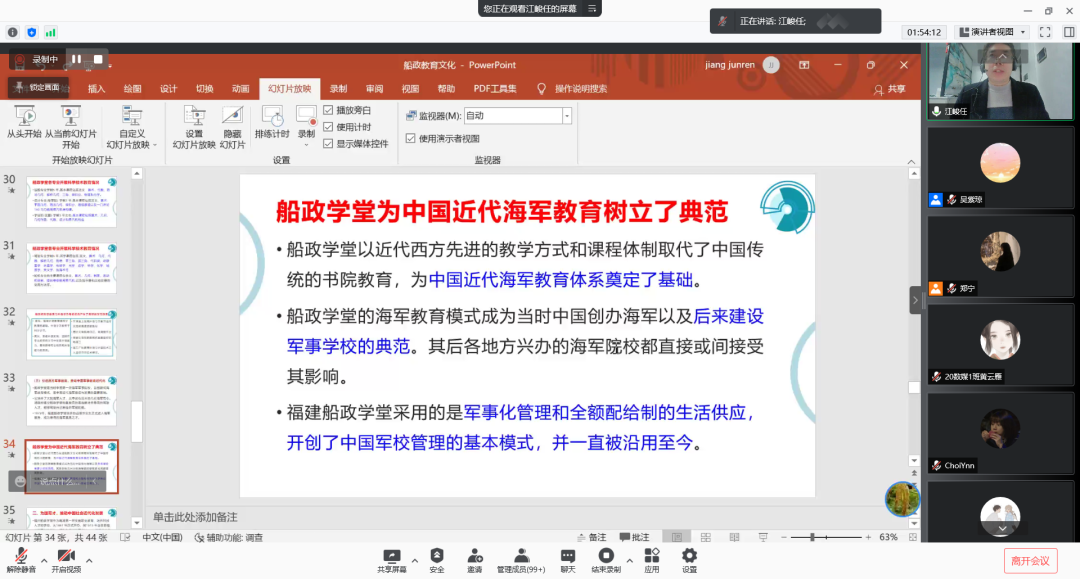
Task: Toggle the 使用计时 checkbox
Action: pyautogui.click(x=329, y=127)
